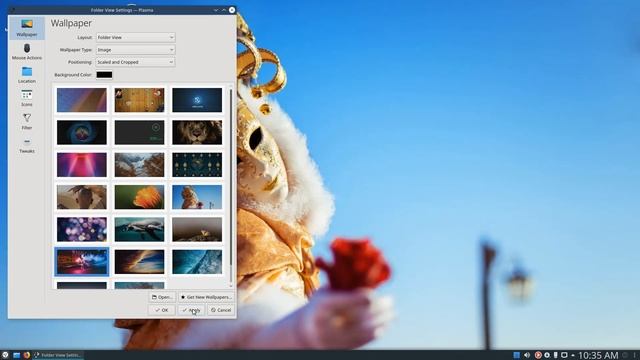The height and width of the screenshot is (360, 640).
Task: Click the removable device tray icon
Action: [556, 355]
